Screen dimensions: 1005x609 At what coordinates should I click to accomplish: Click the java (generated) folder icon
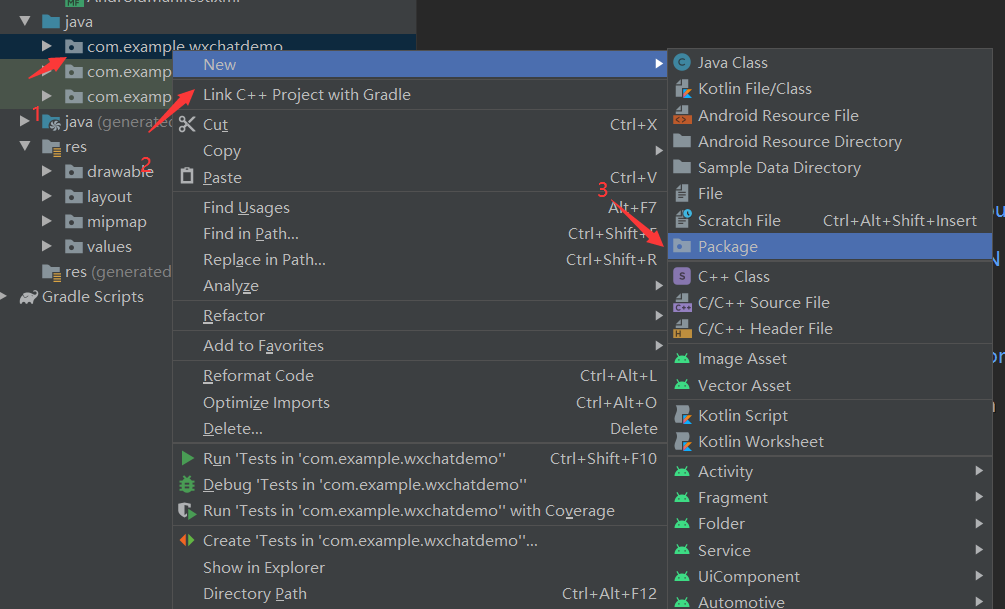pyautogui.click(x=51, y=122)
